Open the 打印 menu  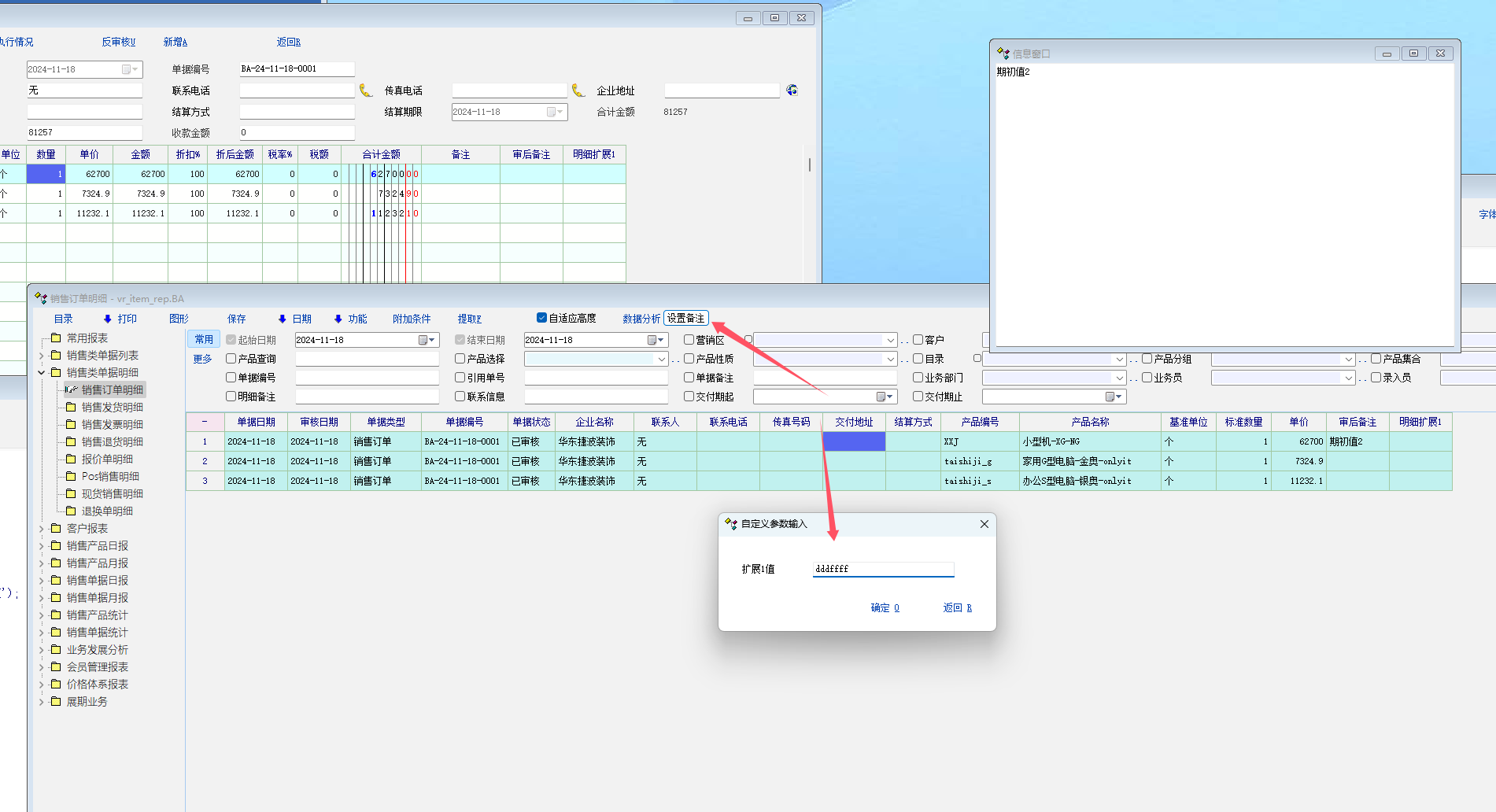point(120,319)
